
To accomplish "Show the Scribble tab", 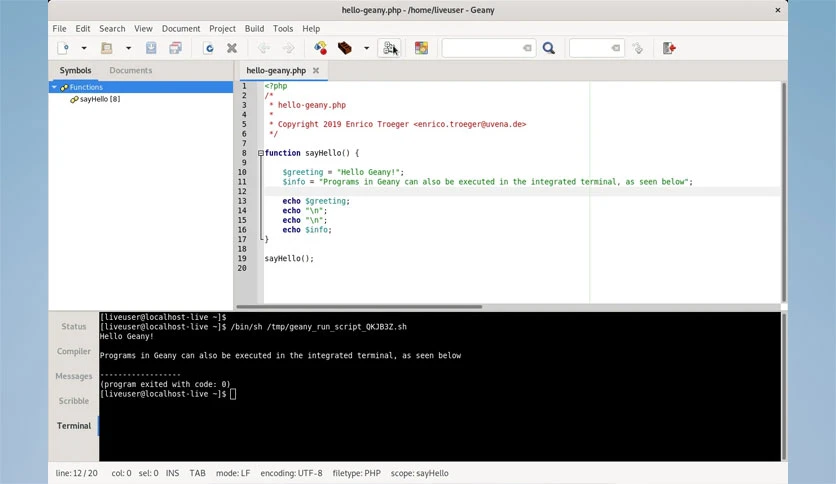I will coord(74,401).
